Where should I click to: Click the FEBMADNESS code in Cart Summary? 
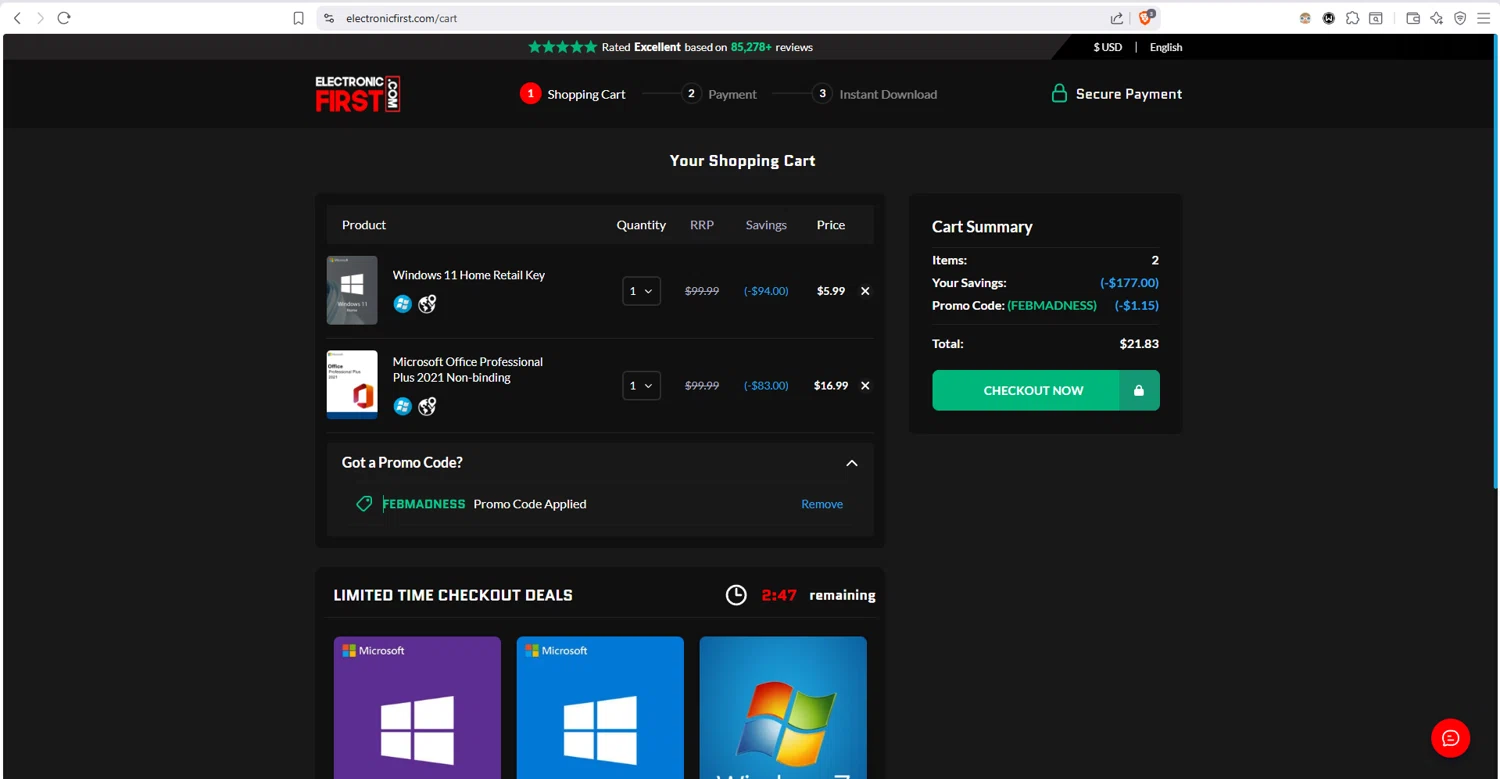(x=1052, y=305)
